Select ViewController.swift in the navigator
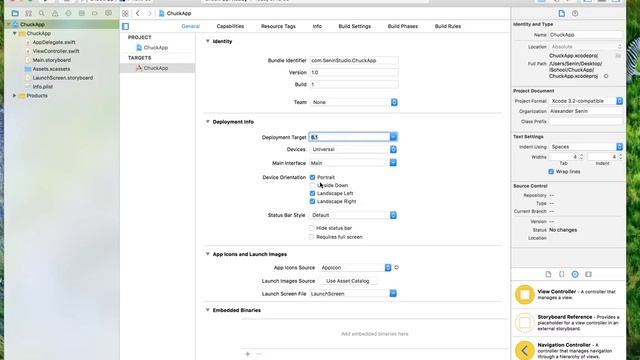 [x=56, y=51]
